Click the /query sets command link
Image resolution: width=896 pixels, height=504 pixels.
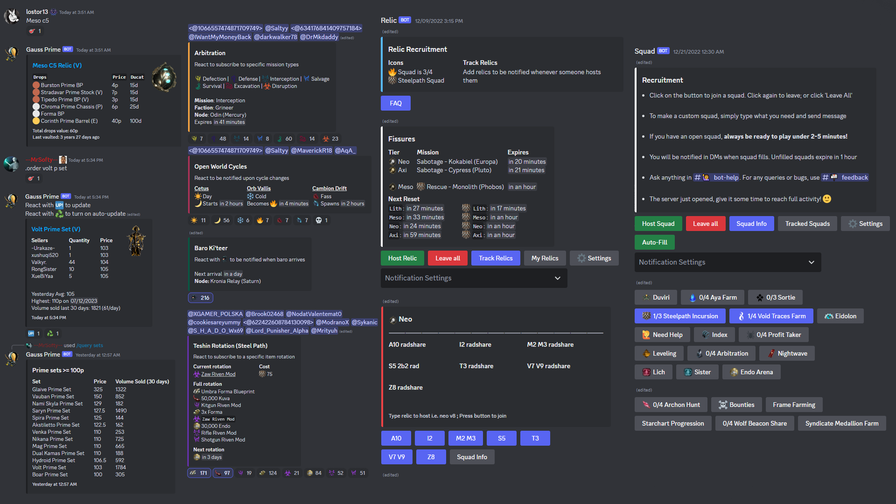(x=89, y=345)
